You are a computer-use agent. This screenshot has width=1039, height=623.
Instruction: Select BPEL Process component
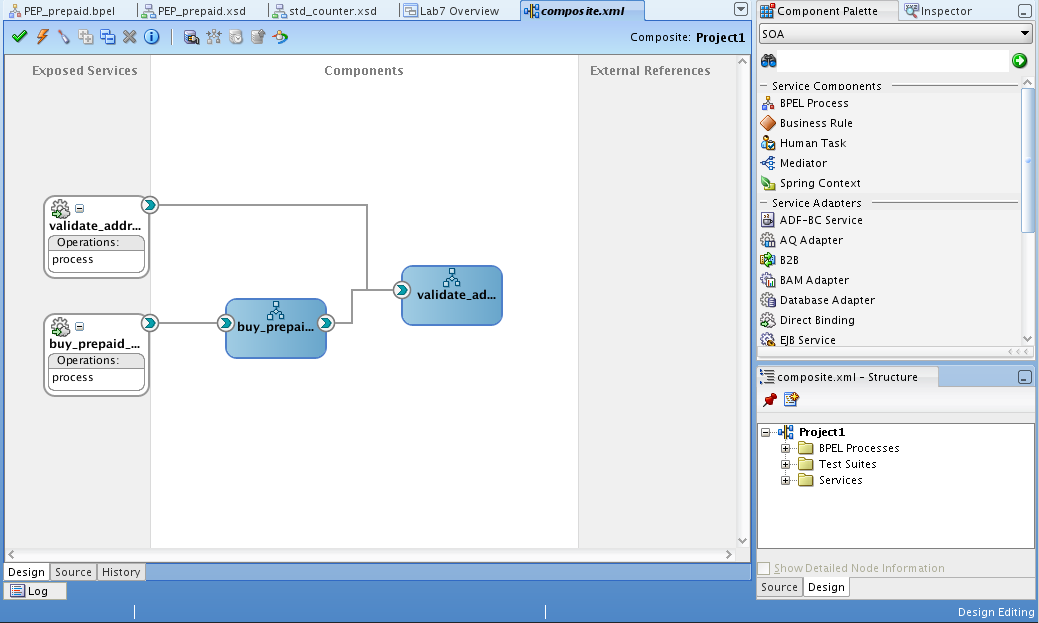(x=814, y=103)
